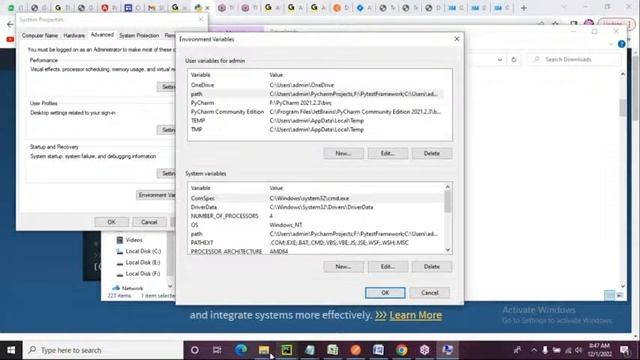Click the system variables list scroll-up arrow
Image resolution: width=640 pixels, height=360 pixels.
pos(448,187)
